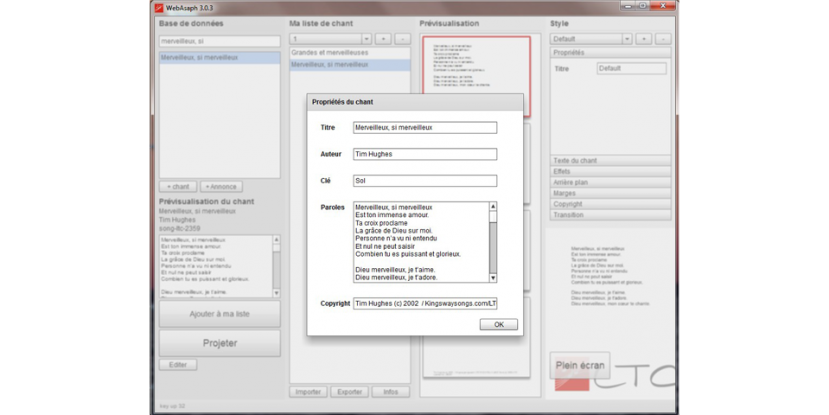The height and width of the screenshot is (415, 829).
Task: Click the Projeter button
Action: click(219, 343)
